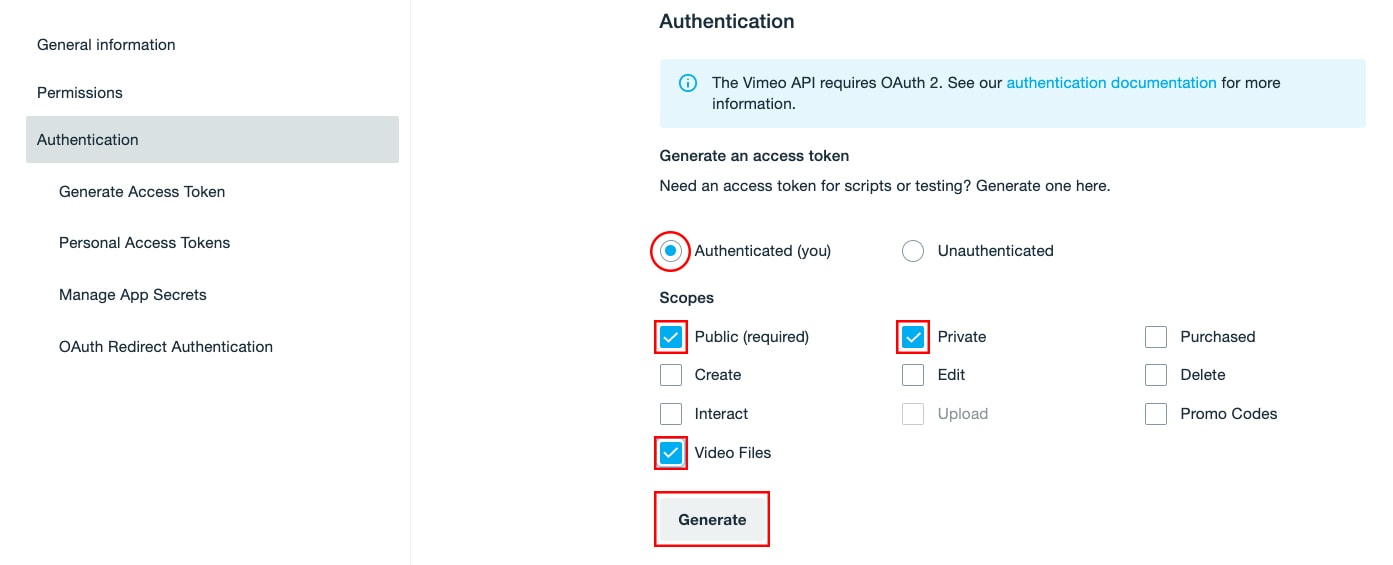Select the Authentication sidebar item

tap(212, 140)
